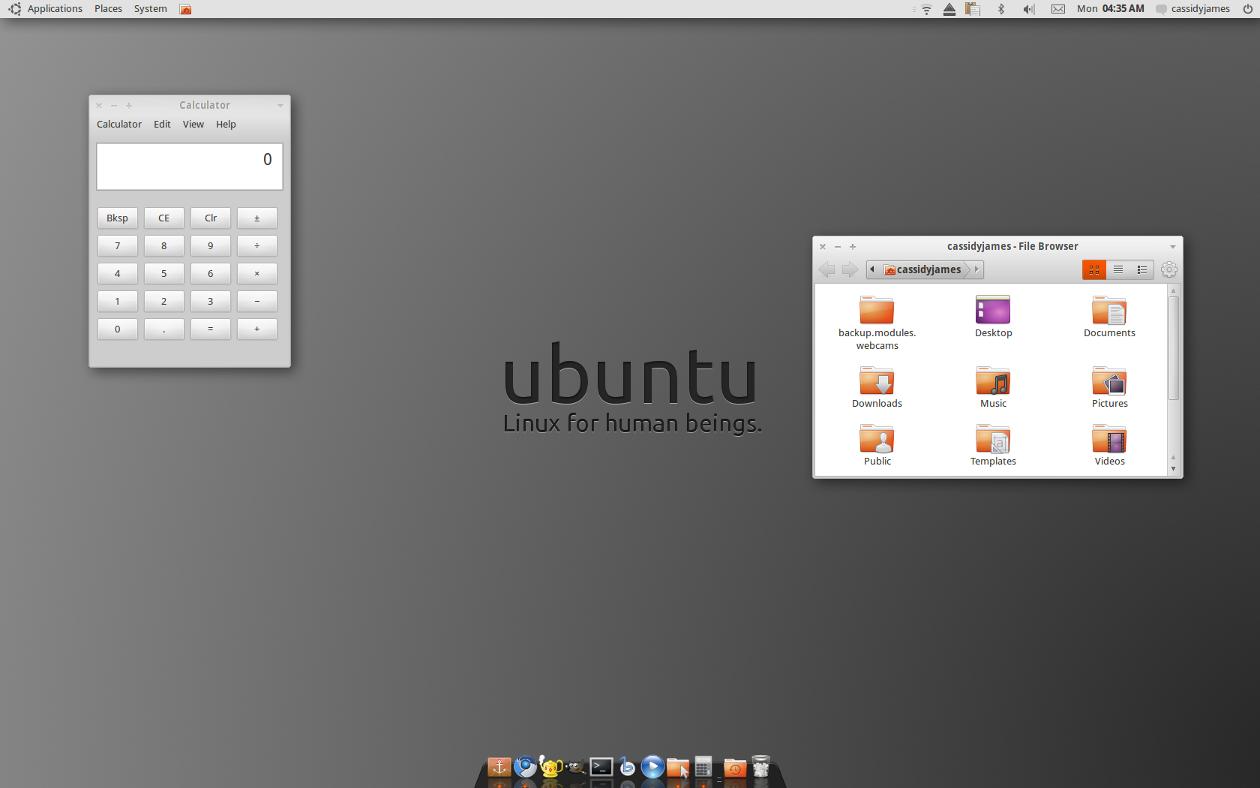Click the File Browser vertical scrollbar
The height and width of the screenshot is (788, 1260).
(1173, 348)
